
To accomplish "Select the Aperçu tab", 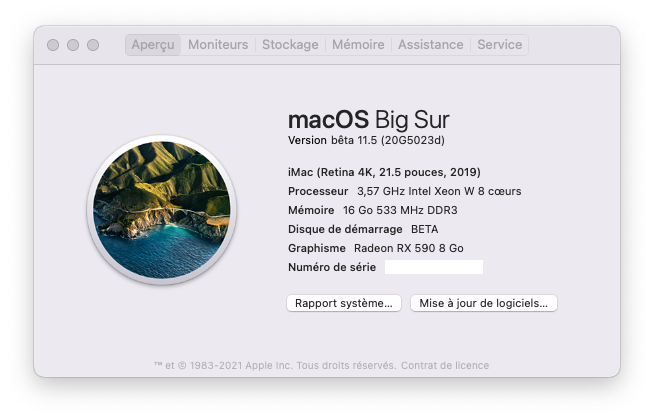I will pyautogui.click(x=153, y=45).
